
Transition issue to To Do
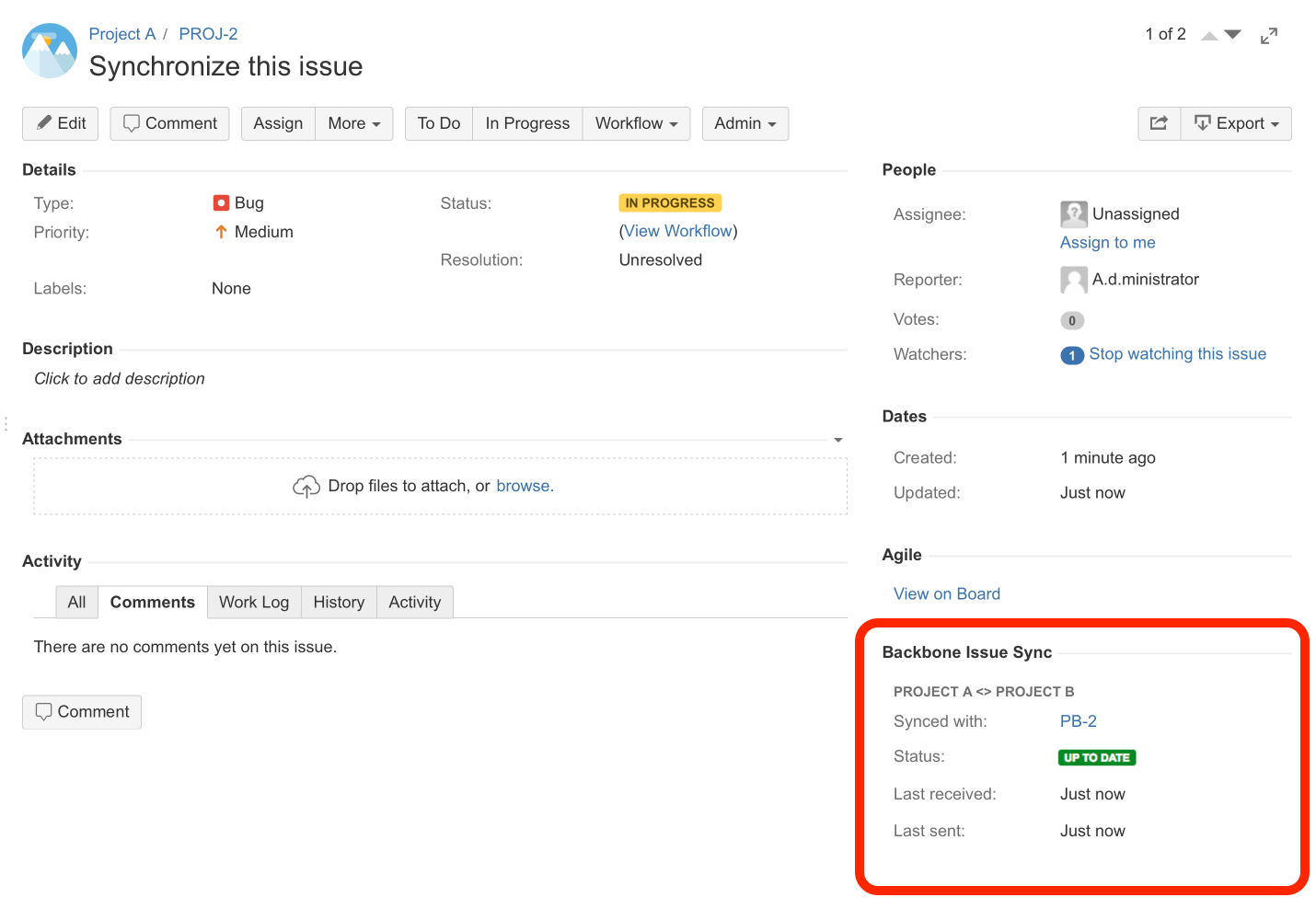tap(438, 123)
